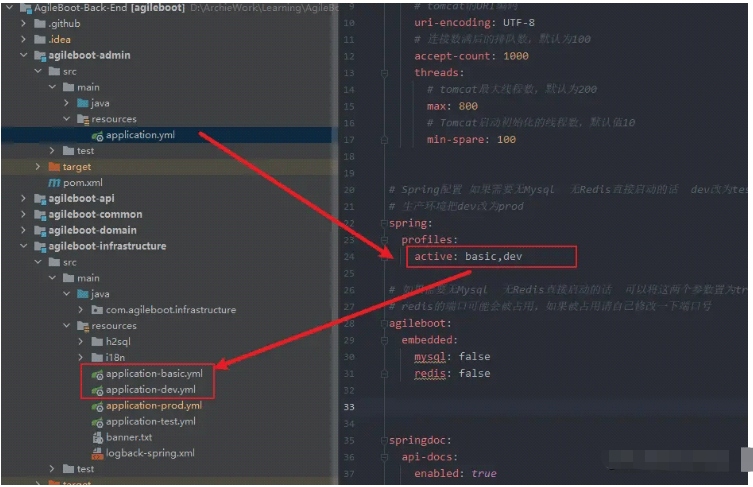753x487 pixels.
Task: Click the 'uri-encoding: UTF-8' line
Action: pyautogui.click(x=474, y=23)
